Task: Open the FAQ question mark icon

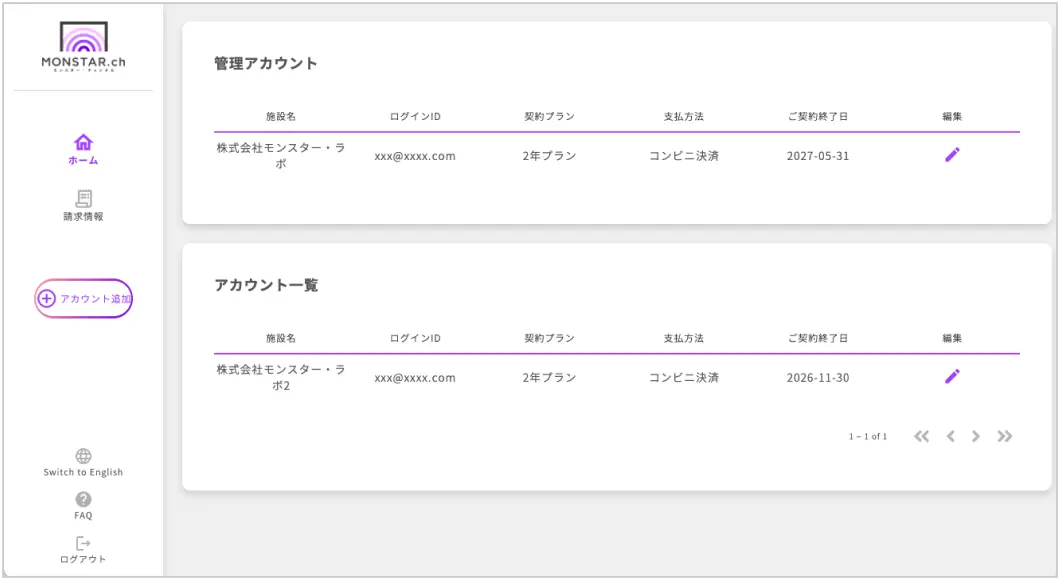Action: coord(83,499)
